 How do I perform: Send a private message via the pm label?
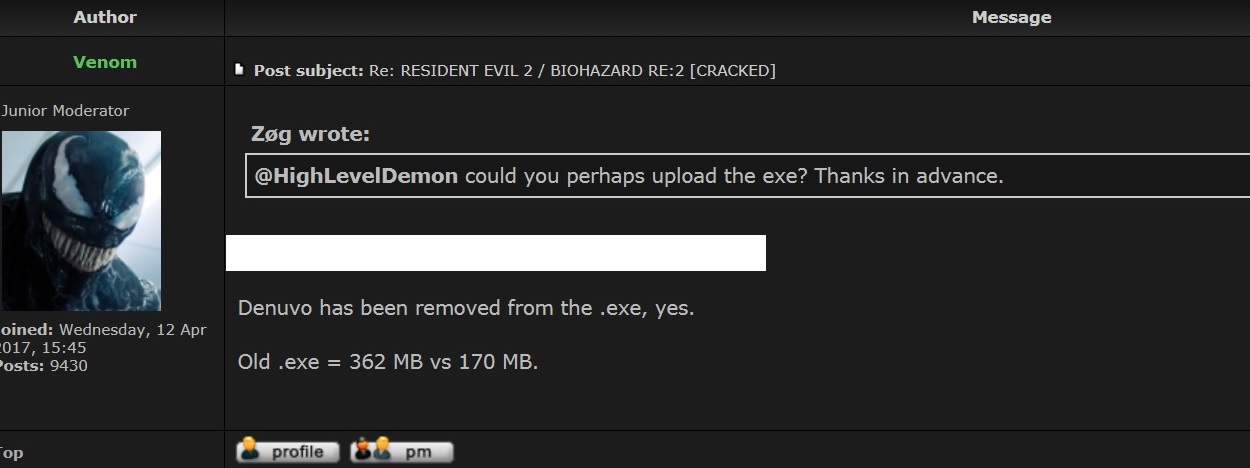pyautogui.click(x=418, y=452)
